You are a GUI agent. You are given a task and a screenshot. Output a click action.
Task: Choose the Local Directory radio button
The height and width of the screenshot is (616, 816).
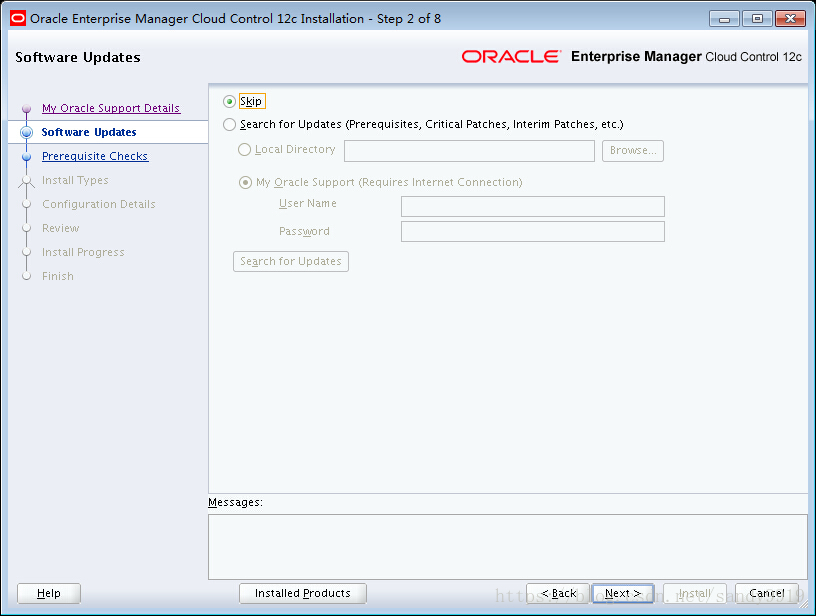[244, 150]
